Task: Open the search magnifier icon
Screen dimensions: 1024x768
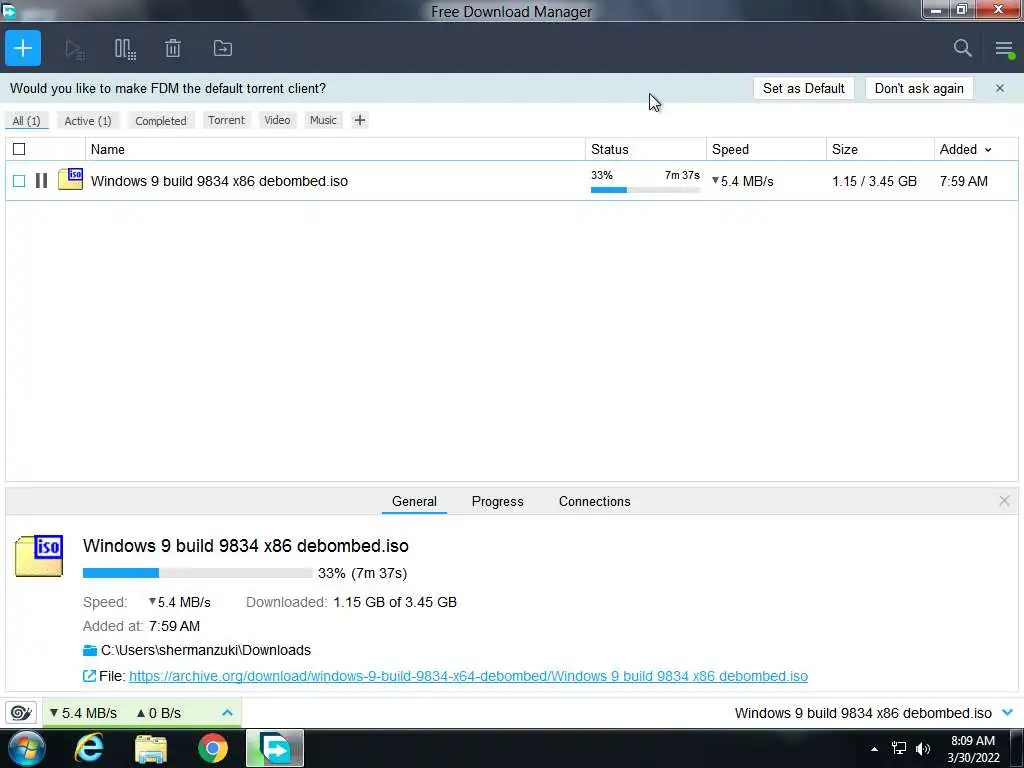Action: pos(962,48)
